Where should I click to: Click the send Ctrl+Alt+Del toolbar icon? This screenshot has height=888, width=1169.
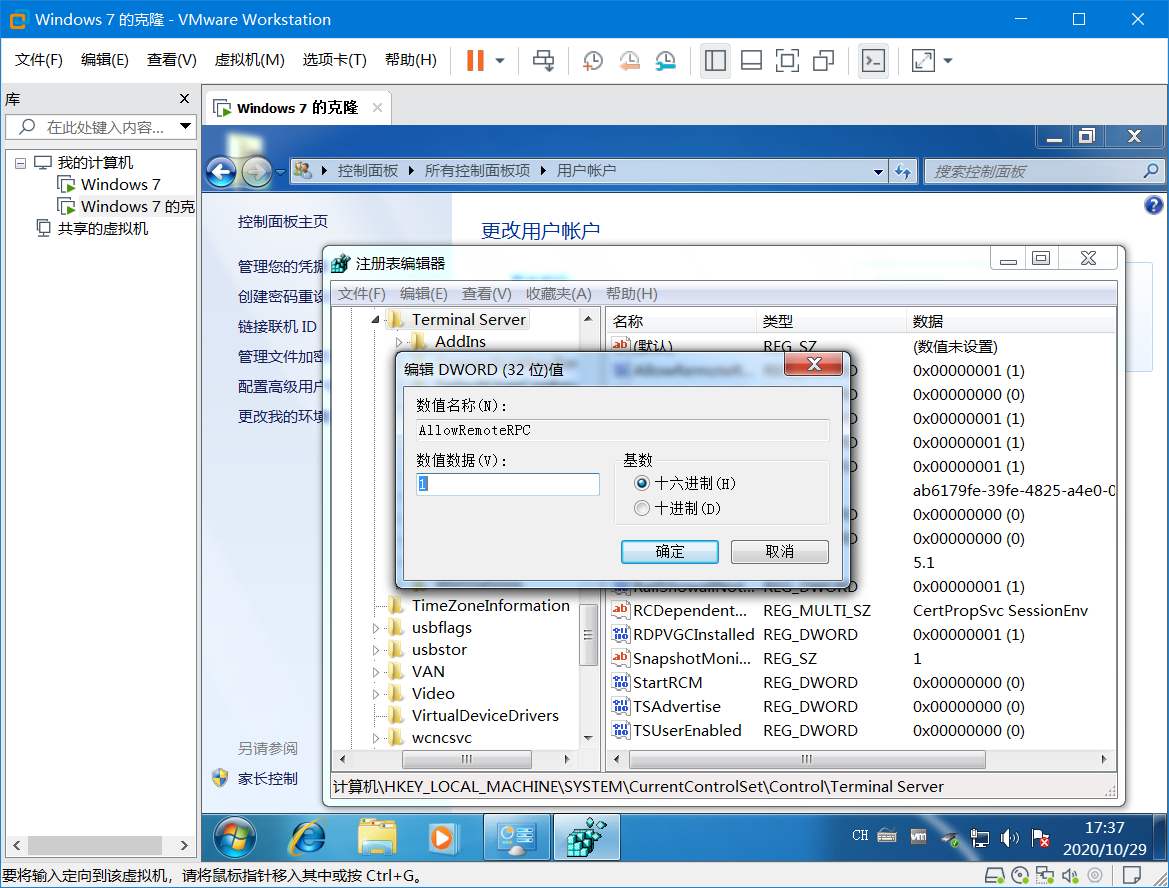(x=543, y=60)
